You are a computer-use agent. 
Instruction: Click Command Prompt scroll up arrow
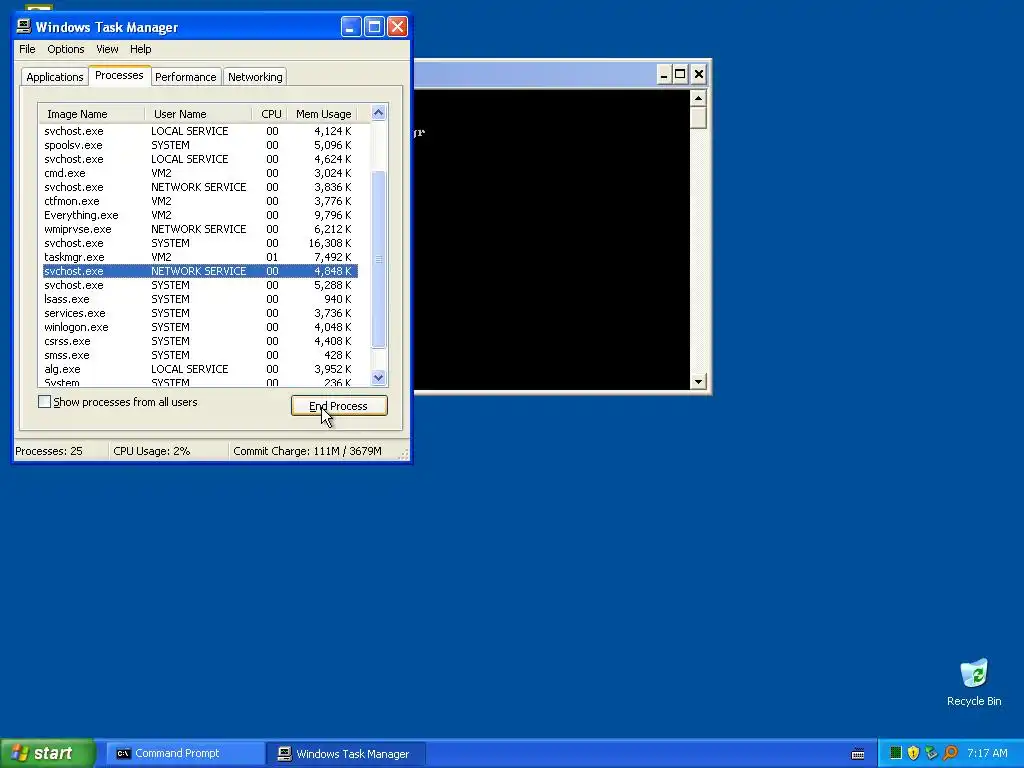tap(698, 98)
